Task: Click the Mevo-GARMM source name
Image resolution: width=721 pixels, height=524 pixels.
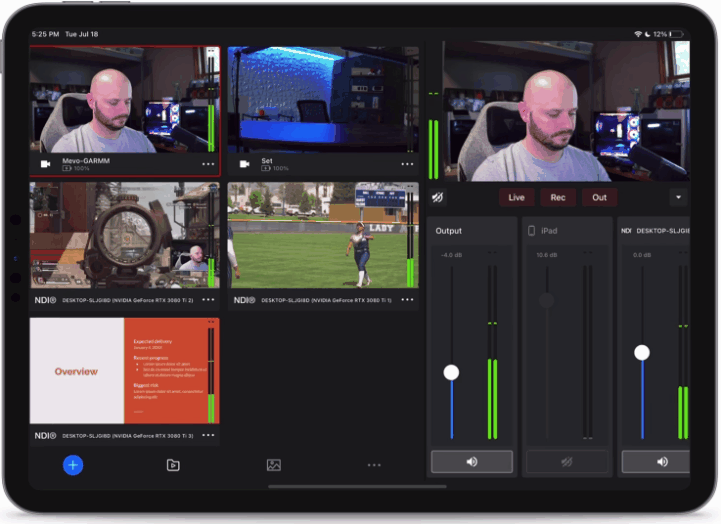Action: coord(86,161)
